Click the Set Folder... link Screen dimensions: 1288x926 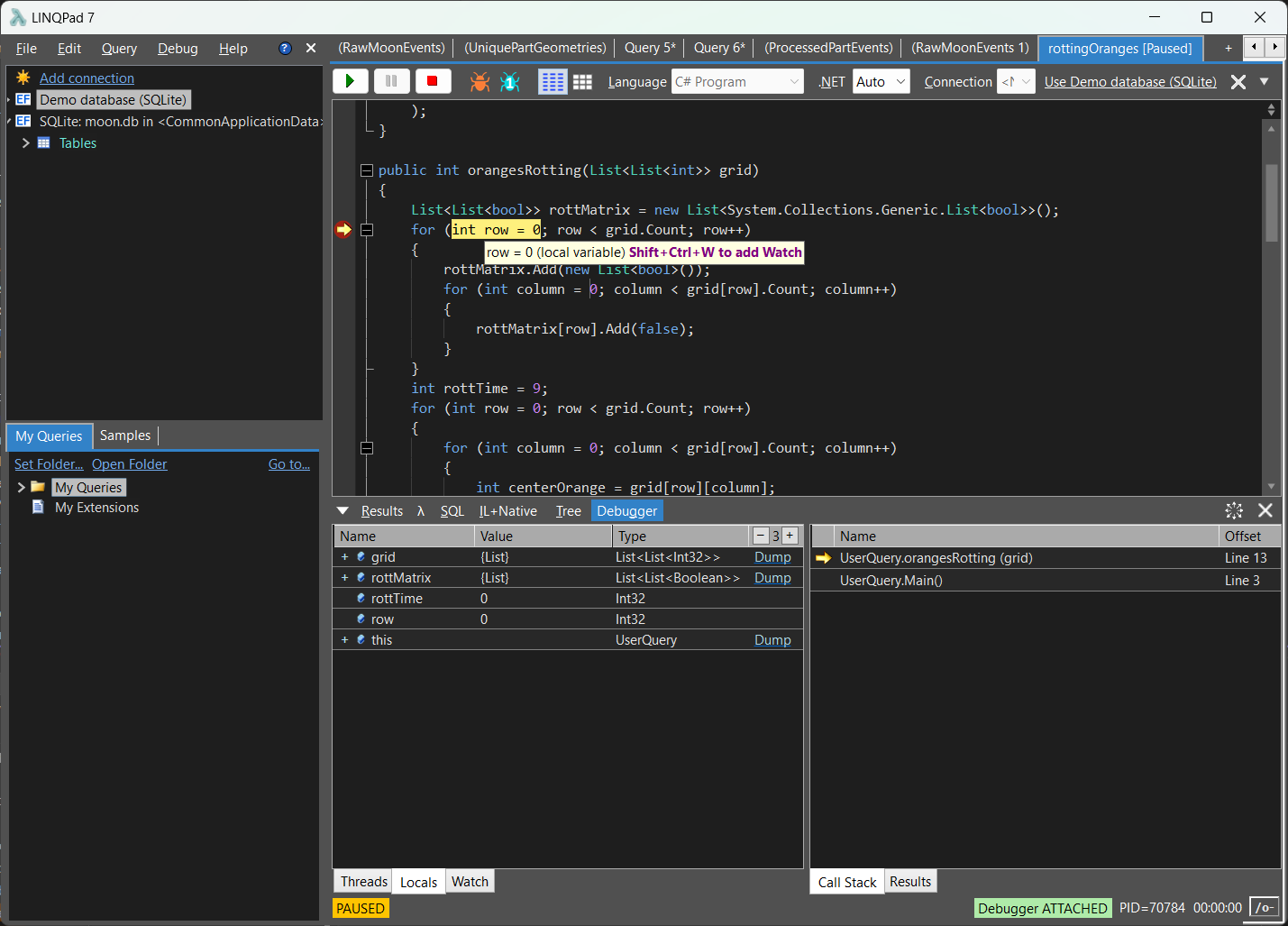coord(49,464)
